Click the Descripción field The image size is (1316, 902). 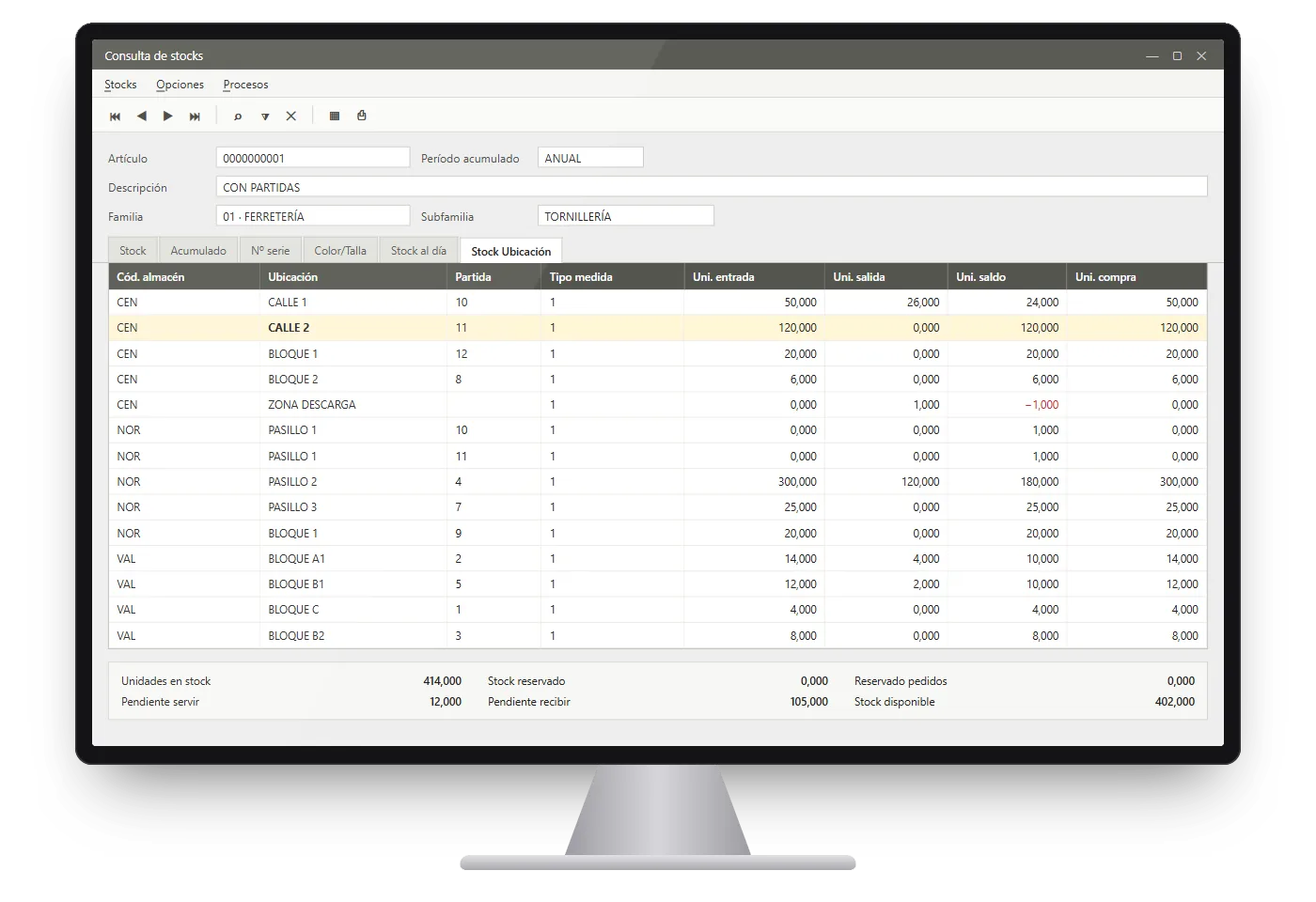(712, 187)
